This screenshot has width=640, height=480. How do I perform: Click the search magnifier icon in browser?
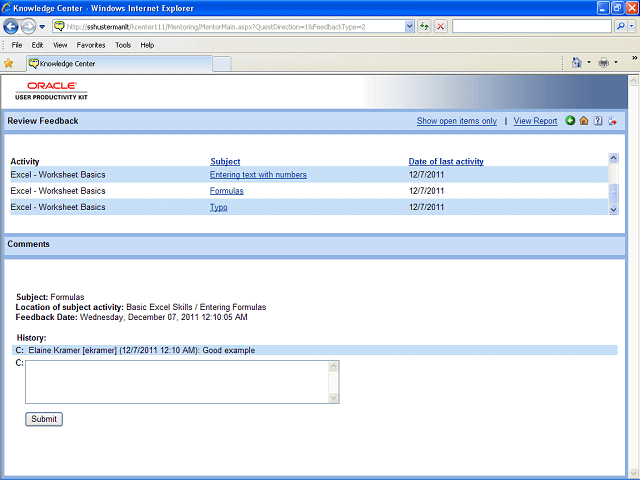(x=620, y=27)
